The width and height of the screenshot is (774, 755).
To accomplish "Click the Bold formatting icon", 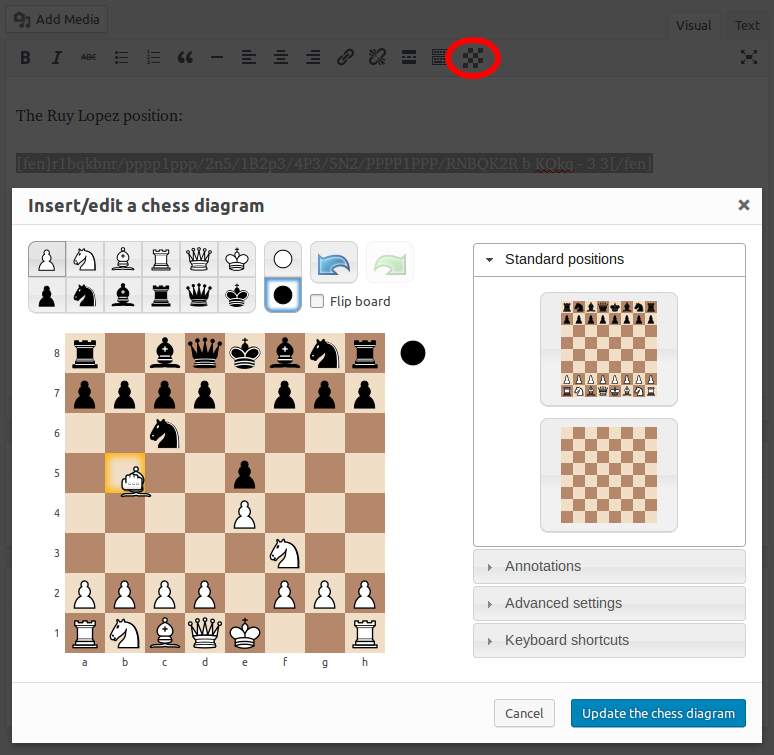I will (x=25, y=58).
